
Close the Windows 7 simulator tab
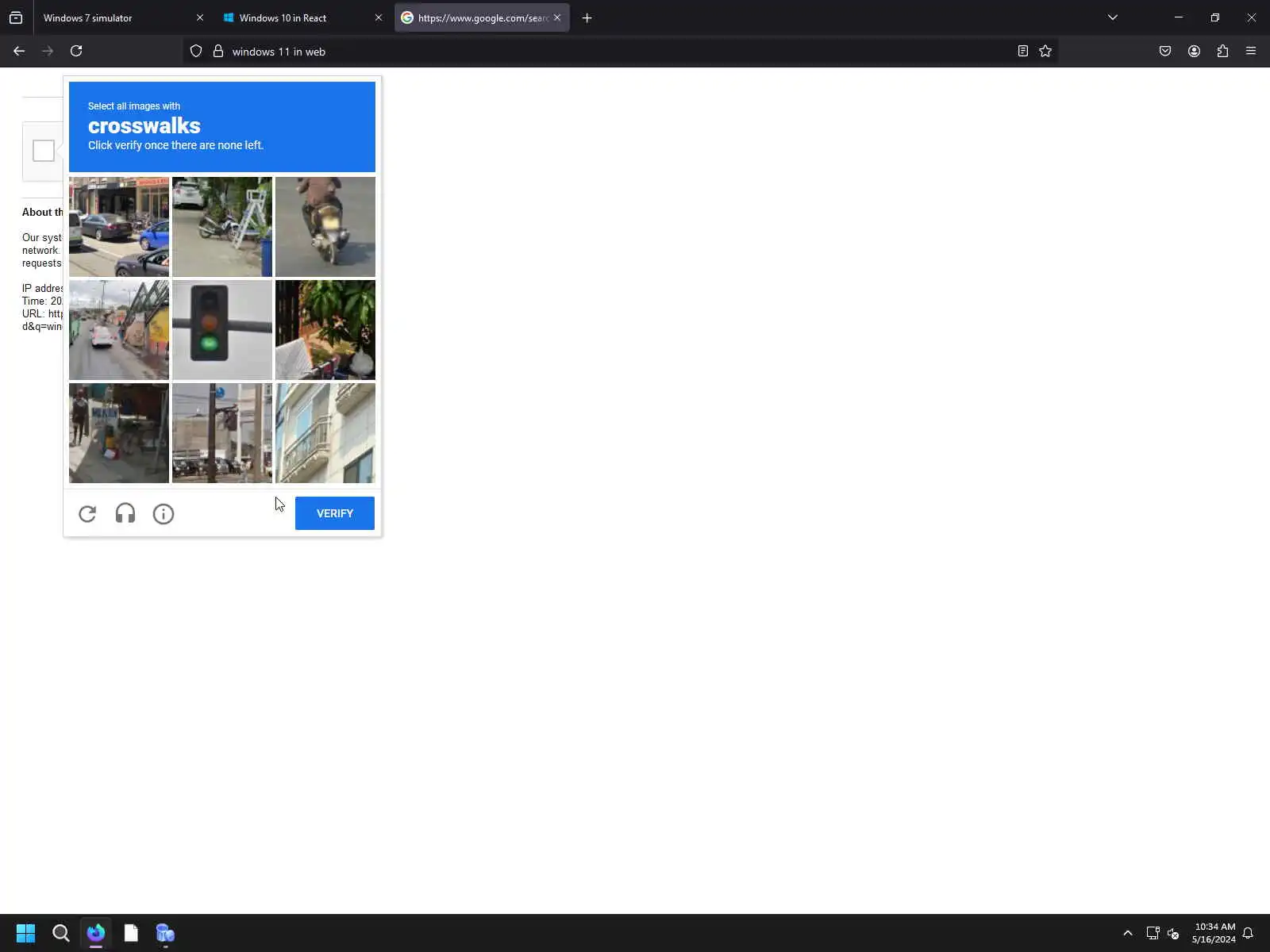[200, 17]
